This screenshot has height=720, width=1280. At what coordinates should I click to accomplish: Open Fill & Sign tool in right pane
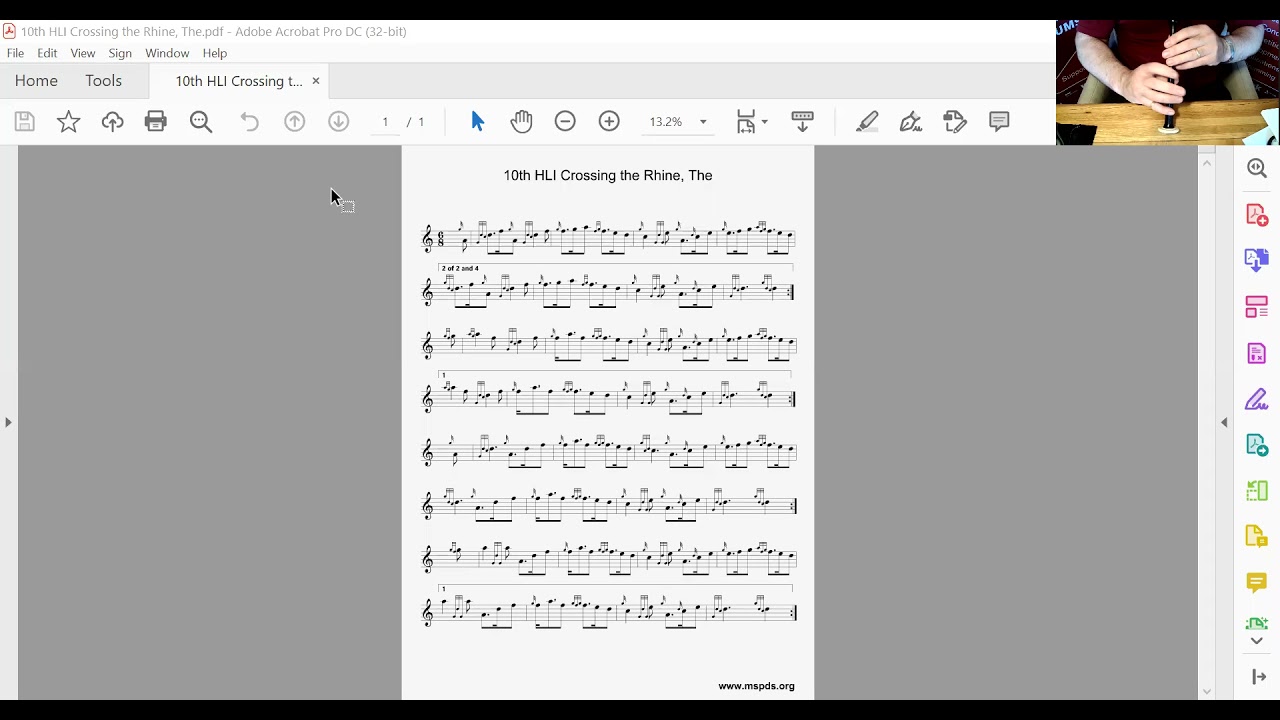pyautogui.click(x=1257, y=399)
